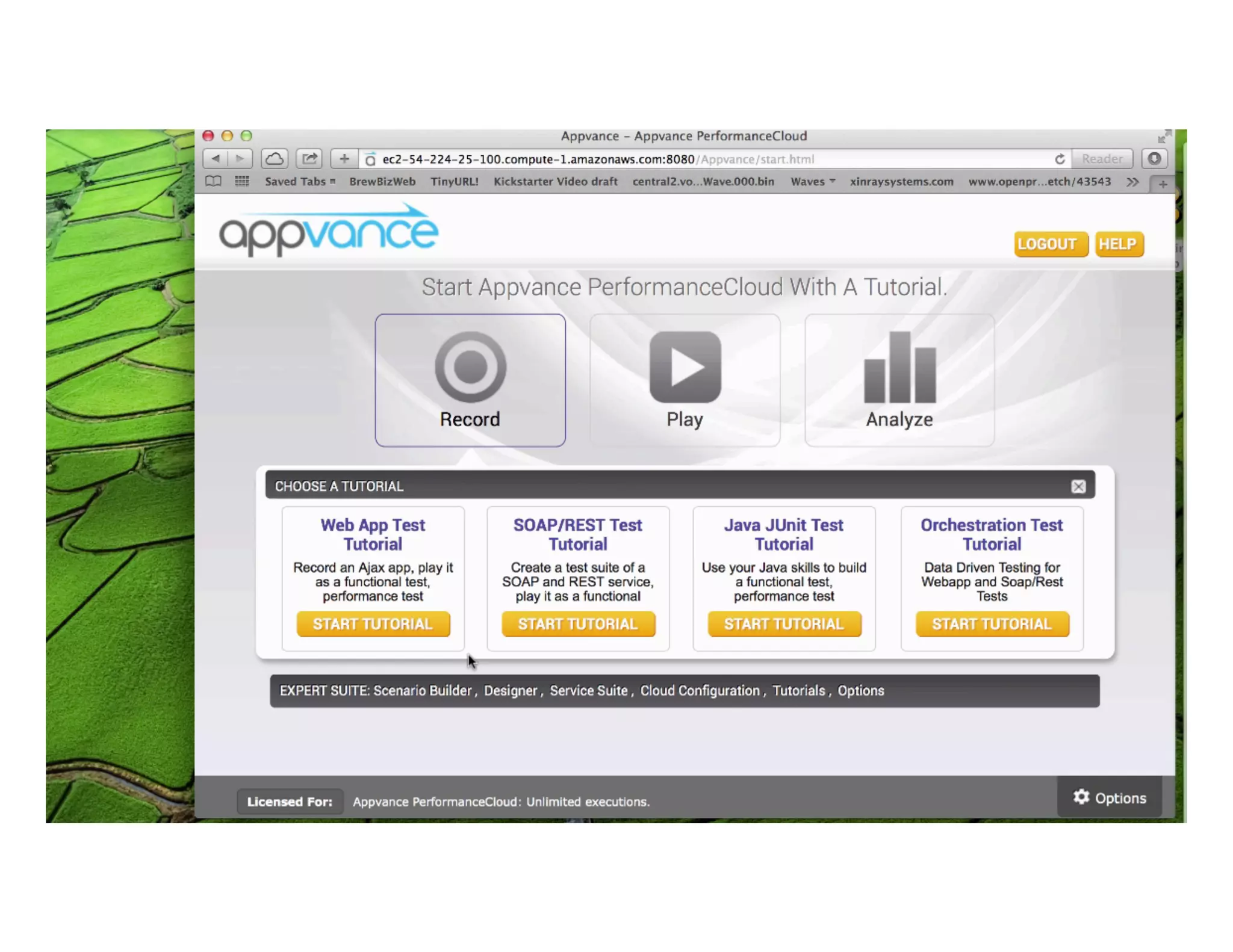The width and height of the screenshot is (1233, 952).
Task: Click the Record tutorial icon
Action: coord(470,366)
